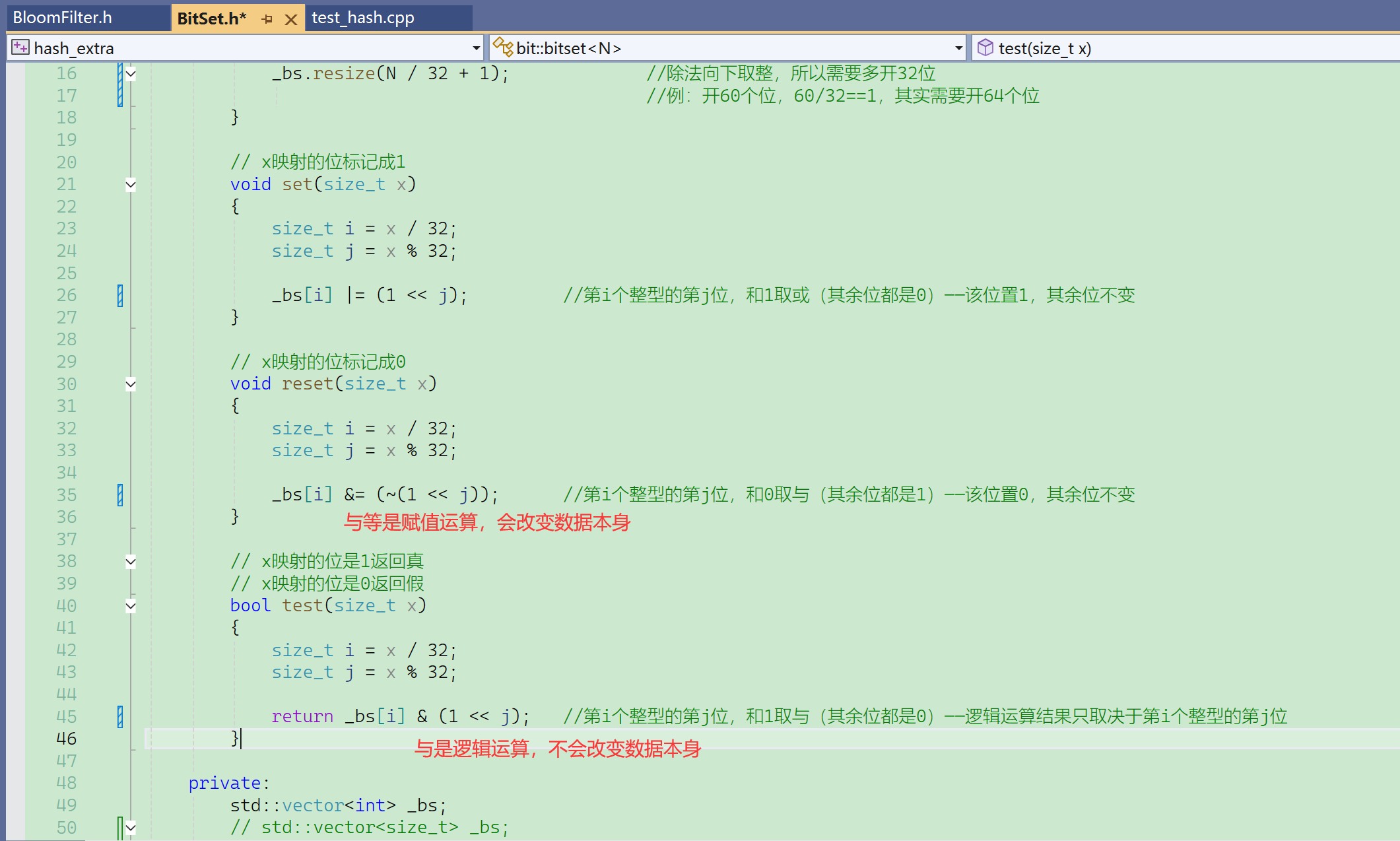
Task: Switch to the BloomFilter.h tab
Action: click(62, 18)
